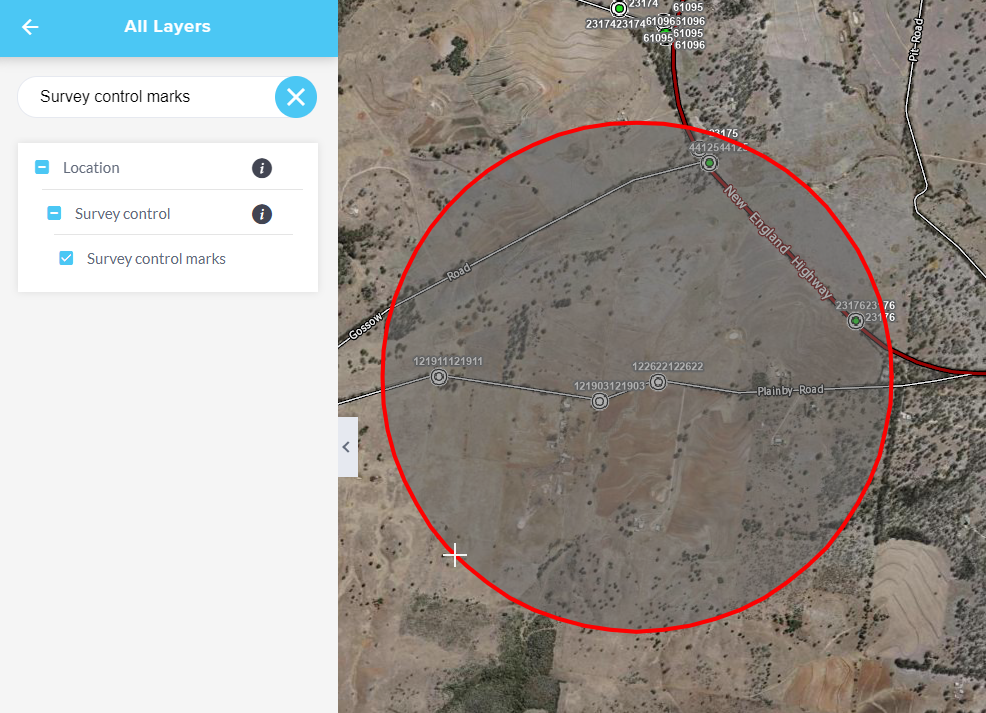Click the Survey control marks layer label
Screen dimensions: 986x713
tap(156, 259)
